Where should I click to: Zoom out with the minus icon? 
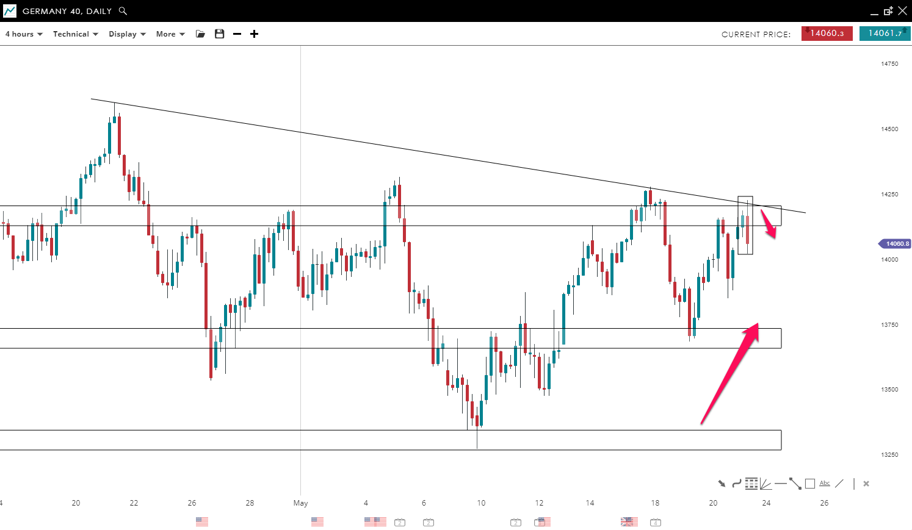tap(237, 34)
